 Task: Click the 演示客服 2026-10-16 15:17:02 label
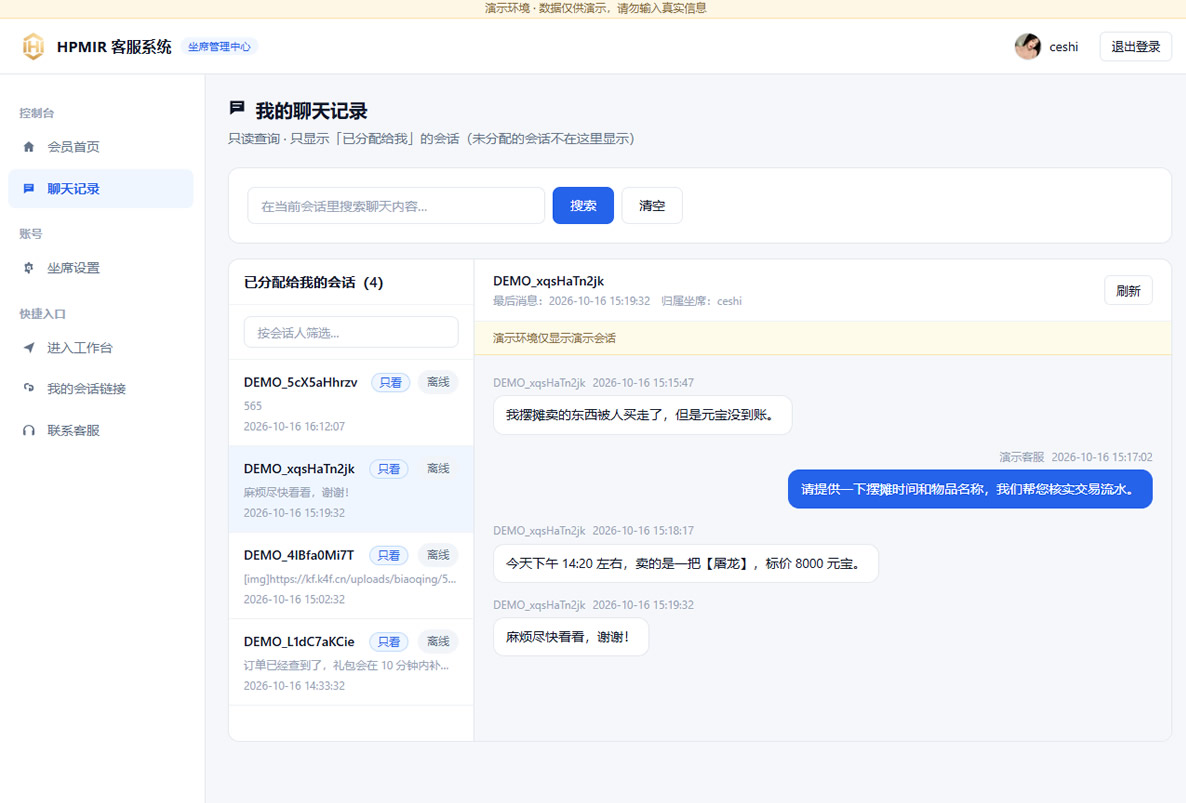coord(1076,457)
